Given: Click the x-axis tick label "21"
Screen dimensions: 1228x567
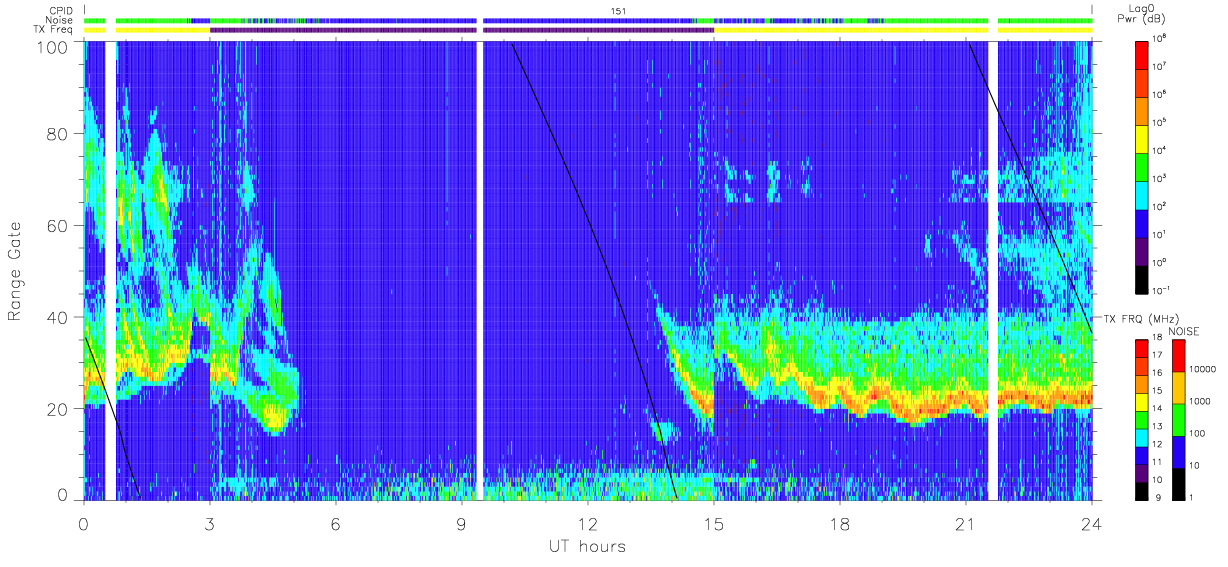Looking at the screenshot, I should (x=965, y=524).
